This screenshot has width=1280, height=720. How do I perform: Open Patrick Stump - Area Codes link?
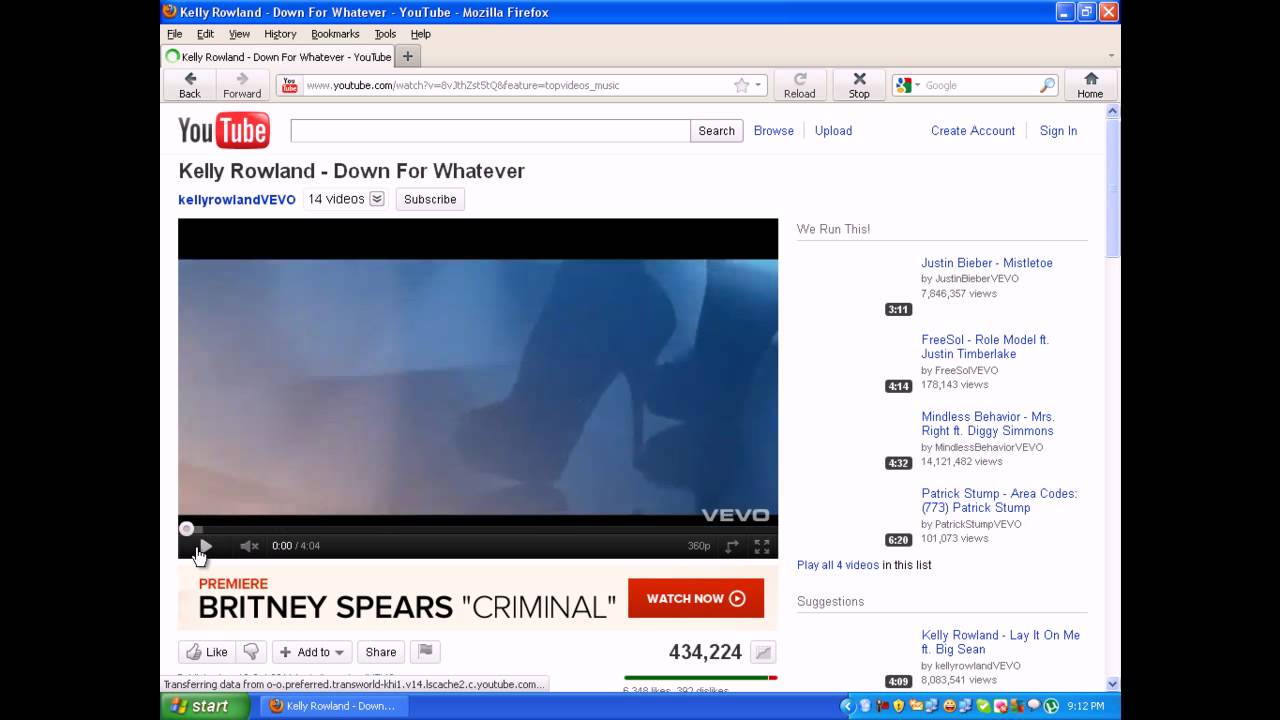[999, 500]
